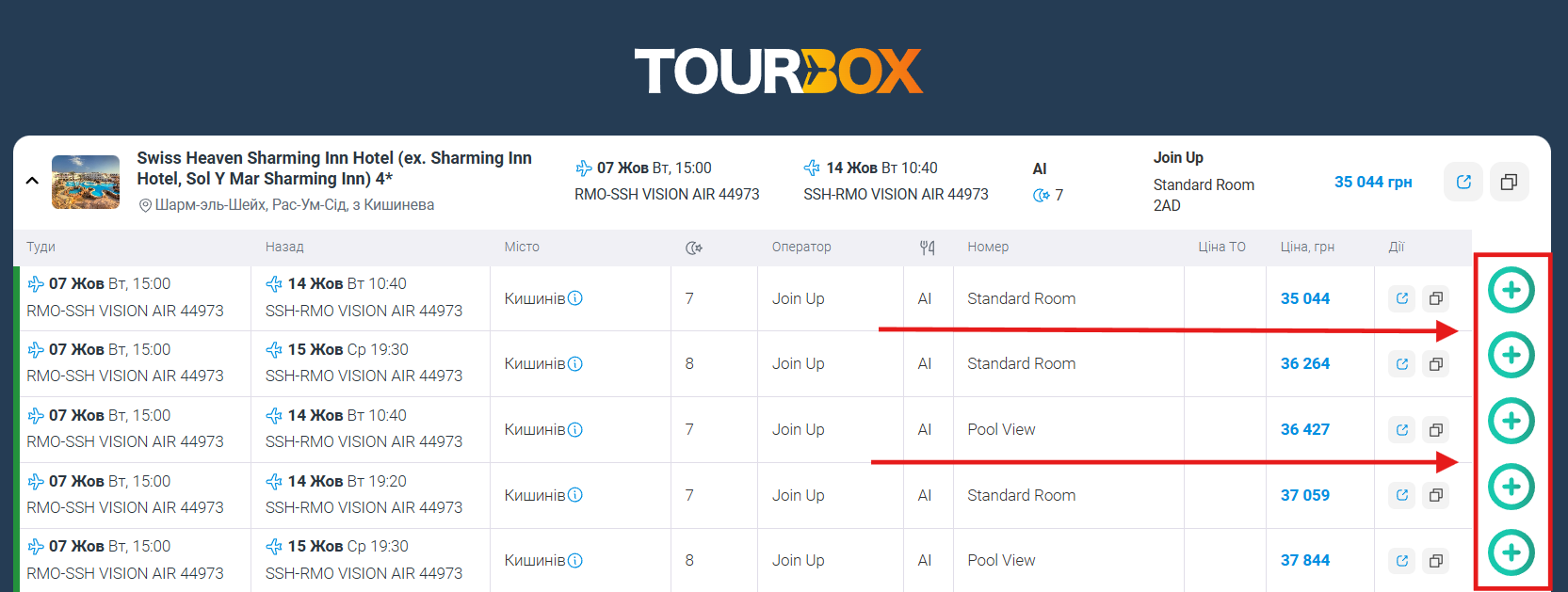Open the hotel thumbnail image

tap(86, 182)
